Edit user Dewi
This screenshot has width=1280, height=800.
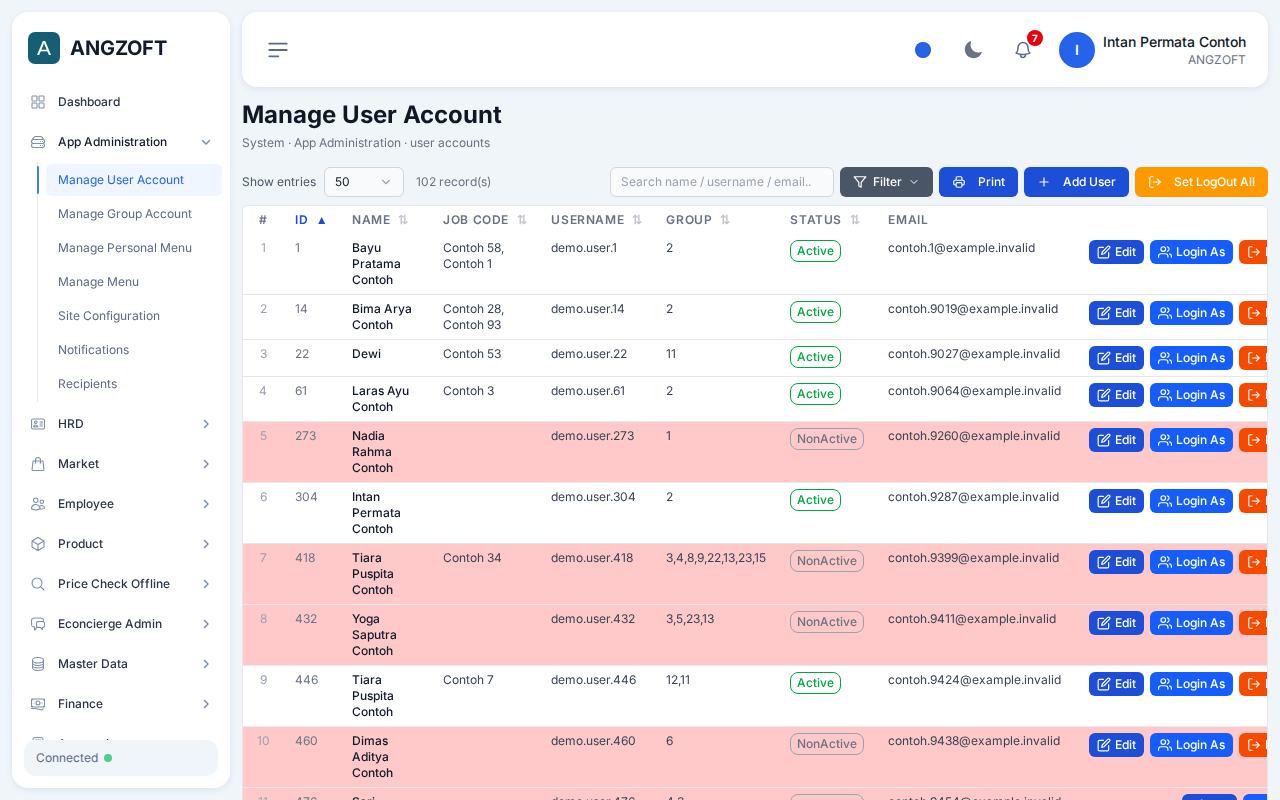[x=1116, y=358]
